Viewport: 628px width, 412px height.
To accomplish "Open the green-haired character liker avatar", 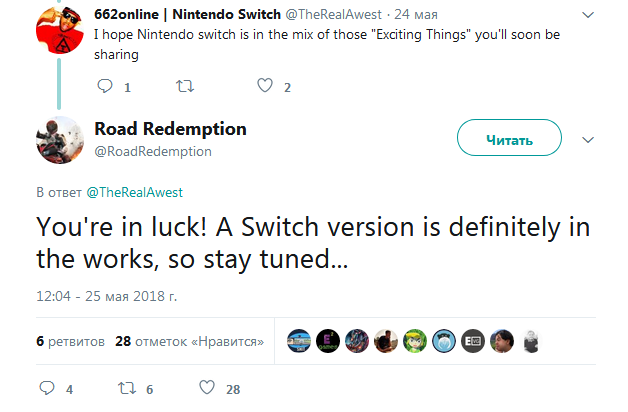I will (x=415, y=341).
